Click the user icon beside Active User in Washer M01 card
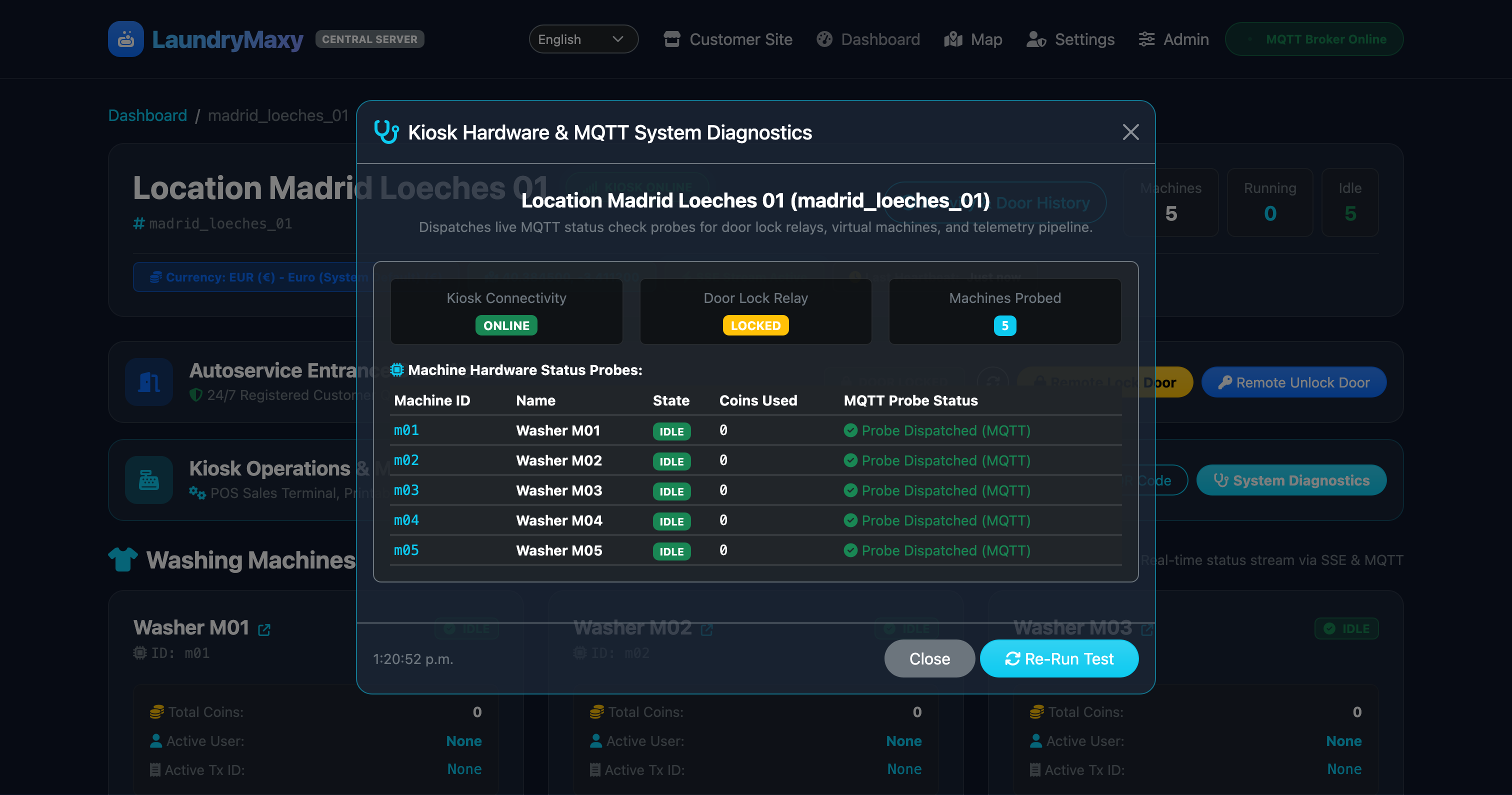Viewport: 1512px width, 795px height. click(x=155, y=741)
